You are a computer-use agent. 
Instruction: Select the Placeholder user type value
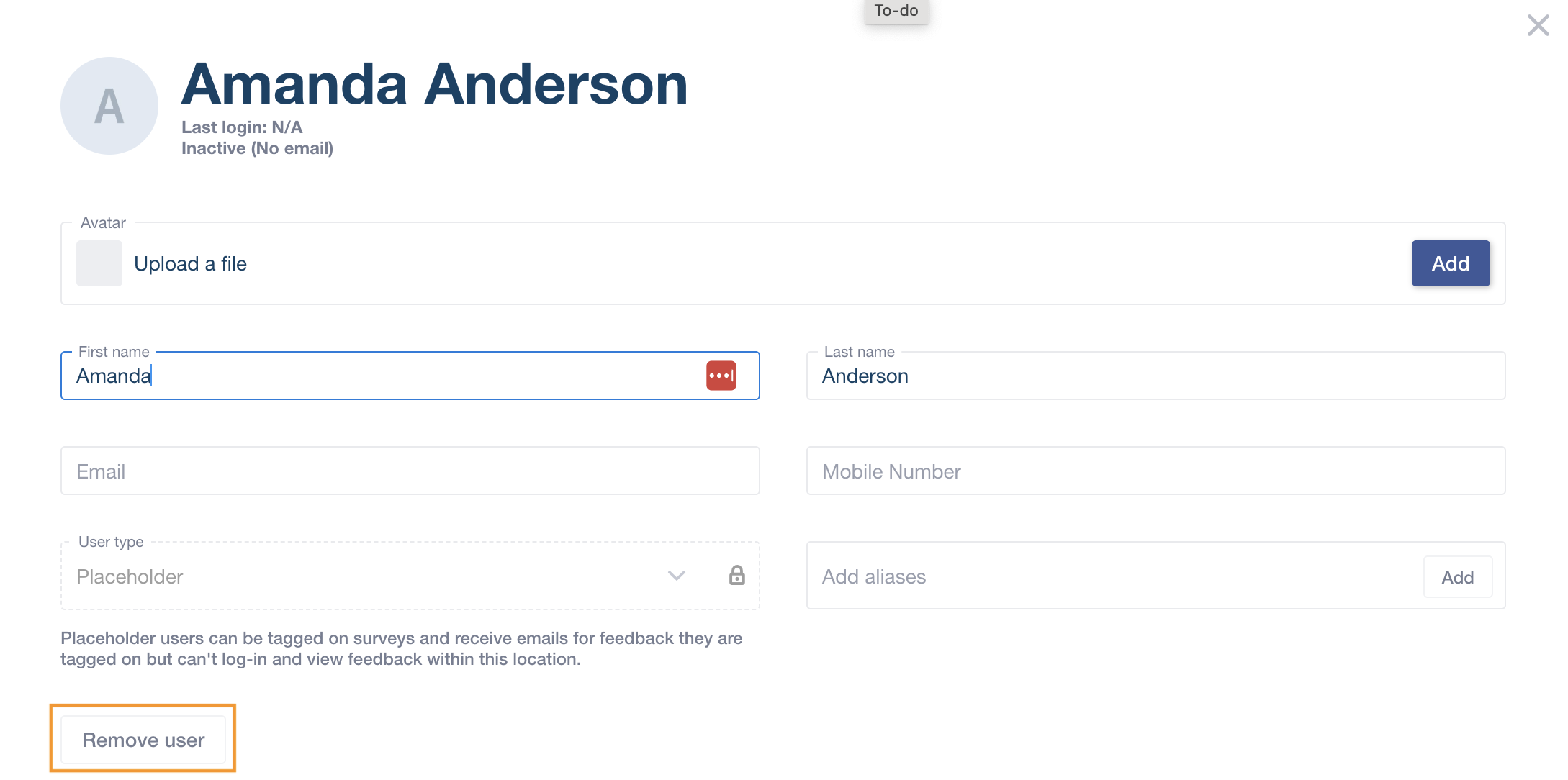click(x=130, y=576)
